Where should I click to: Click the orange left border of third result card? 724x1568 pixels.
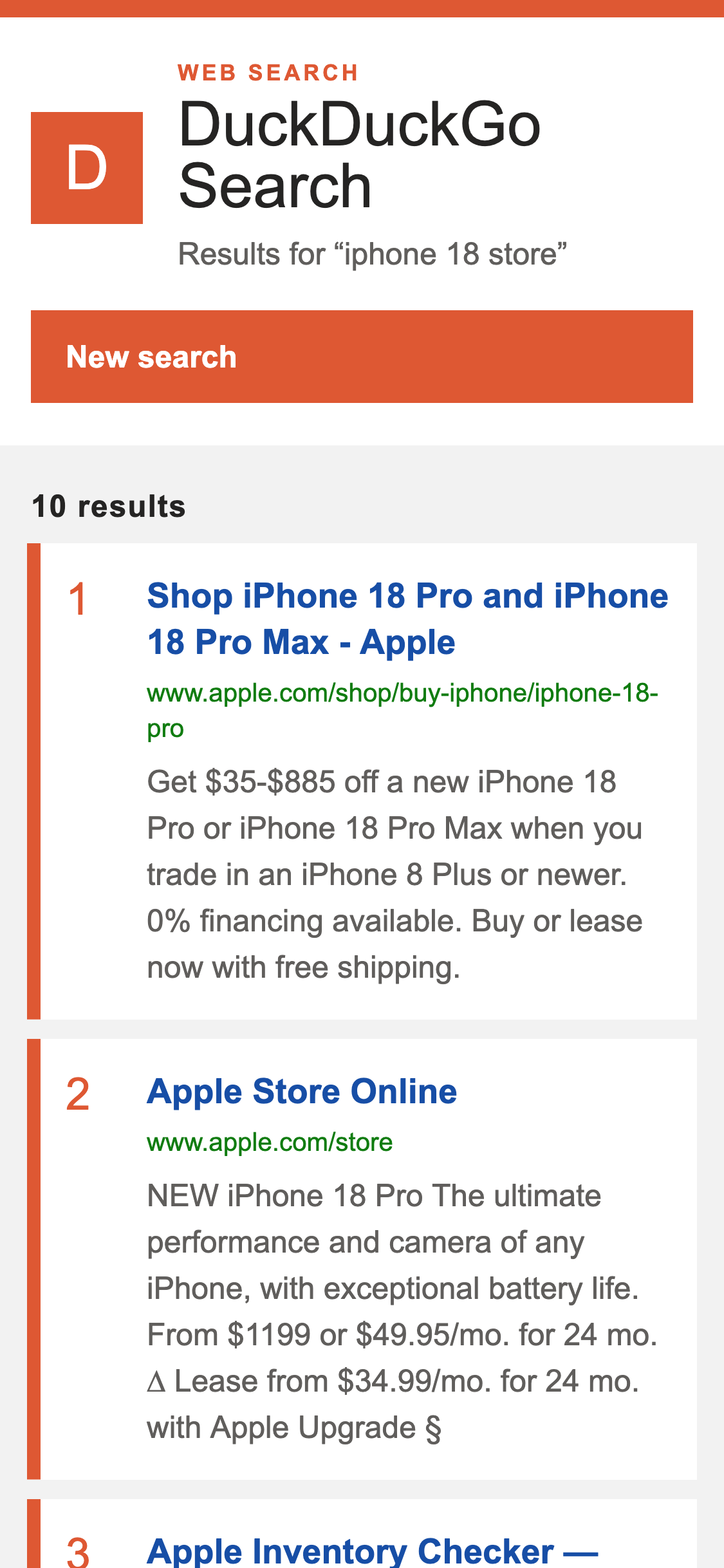coord(33,1534)
